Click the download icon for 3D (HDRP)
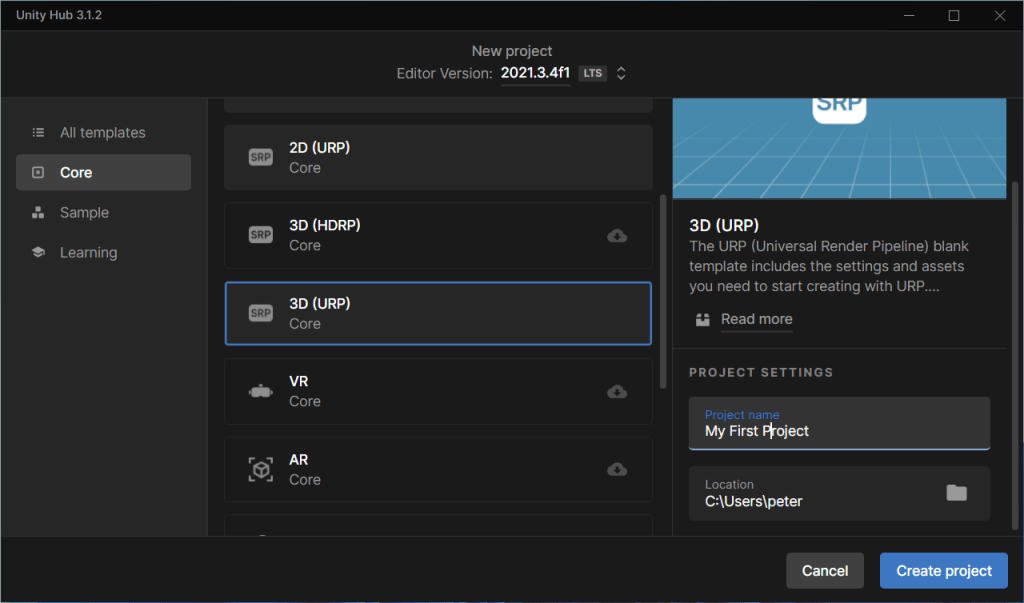 point(617,236)
